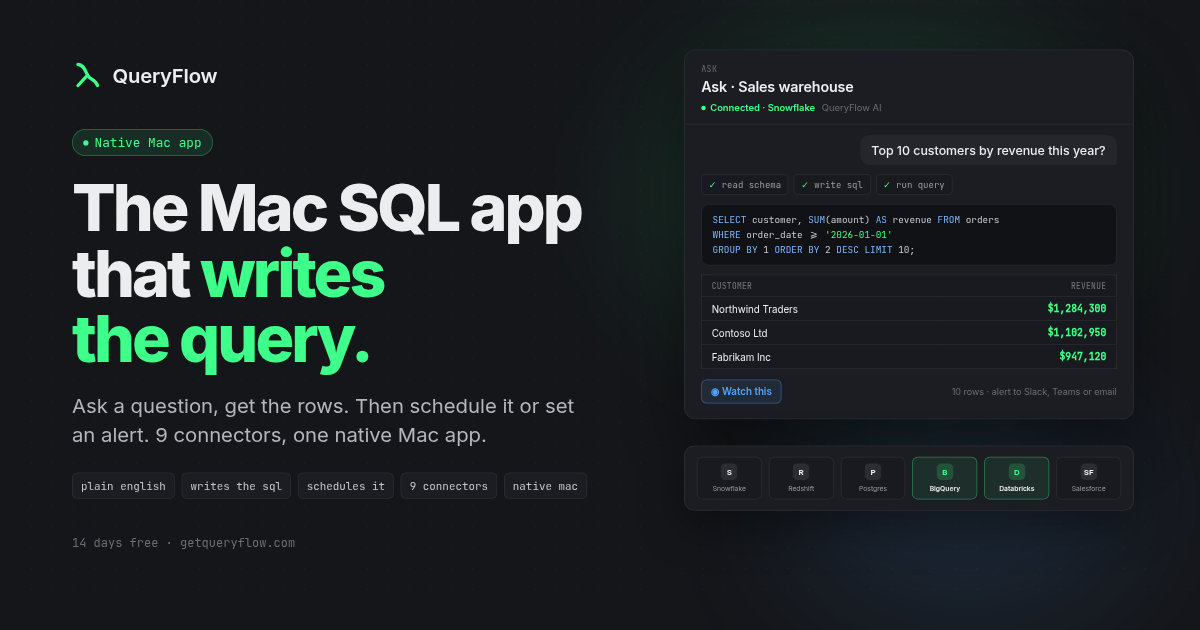Click the plain english tag
This screenshot has width=1200, height=630.
(x=123, y=486)
